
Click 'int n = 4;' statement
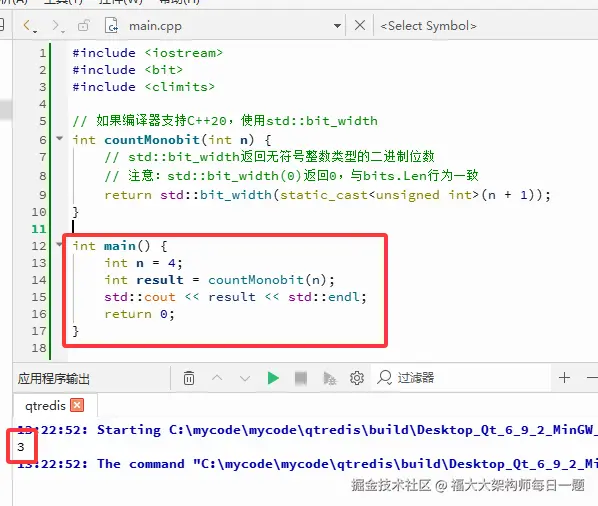pos(144,263)
